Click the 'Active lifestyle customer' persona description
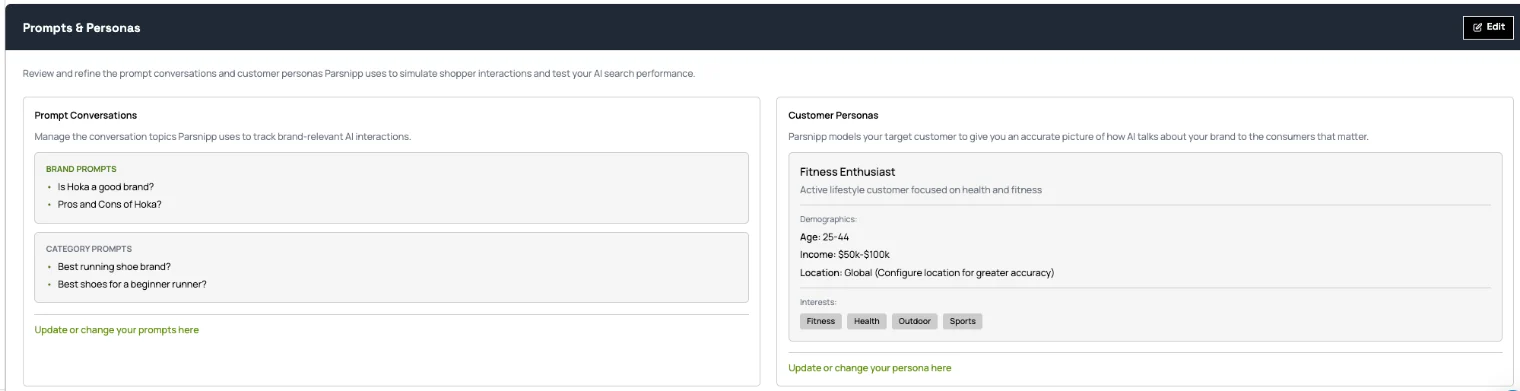Image resolution: width=1520 pixels, height=391 pixels. click(921, 190)
